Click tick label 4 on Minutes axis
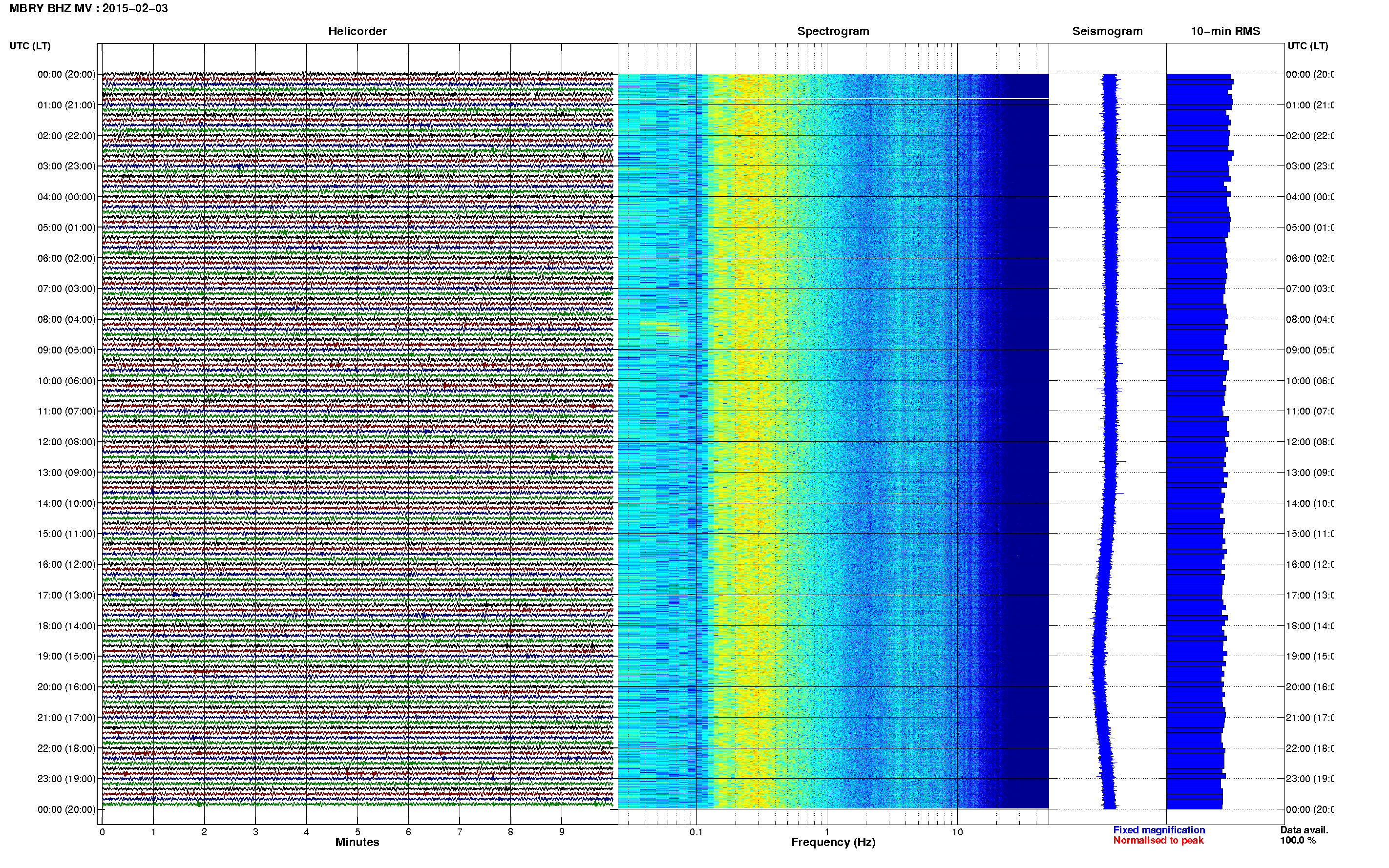Screen dimensions: 1389x868 coord(307,832)
